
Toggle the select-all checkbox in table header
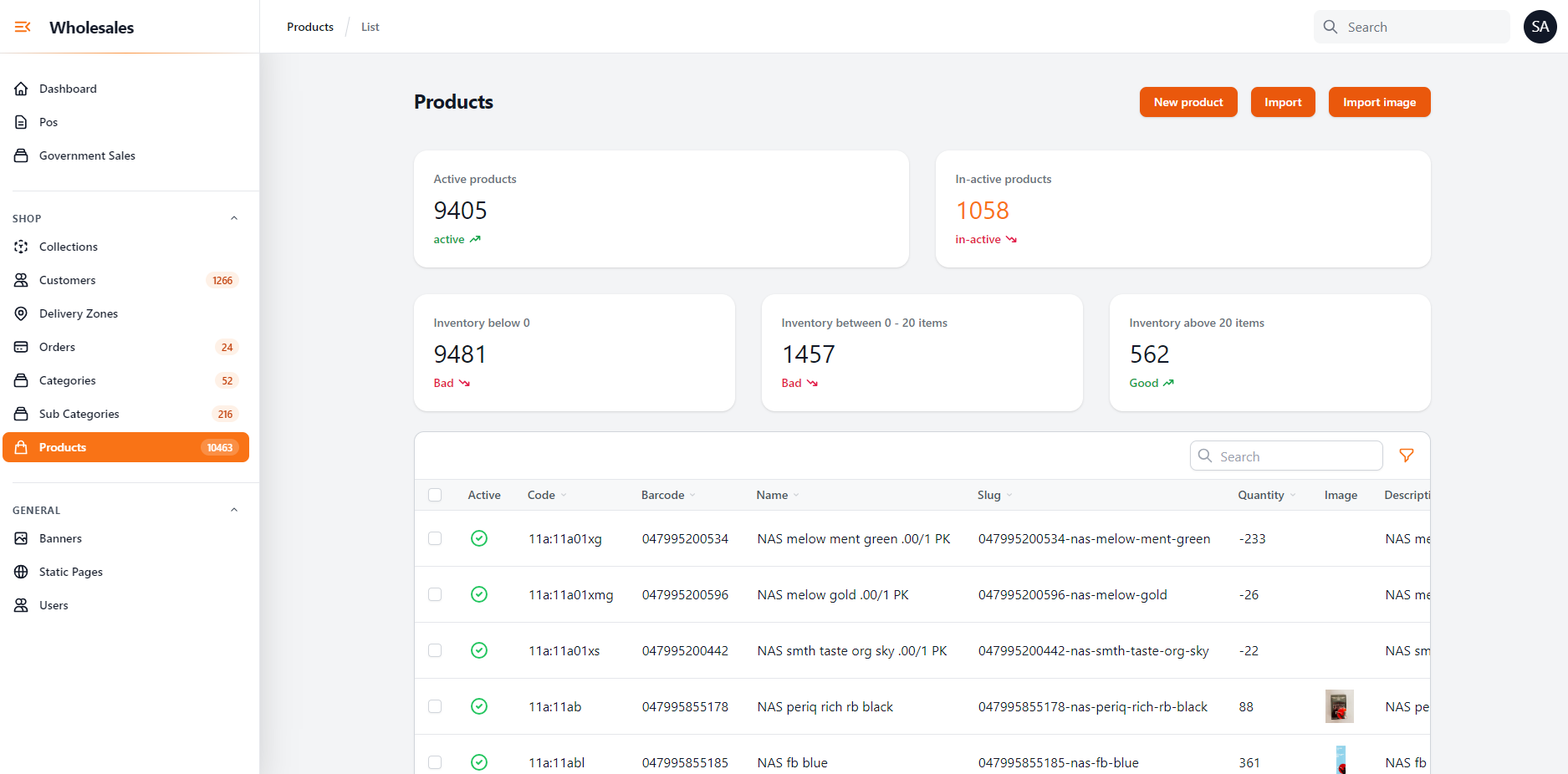click(x=435, y=495)
